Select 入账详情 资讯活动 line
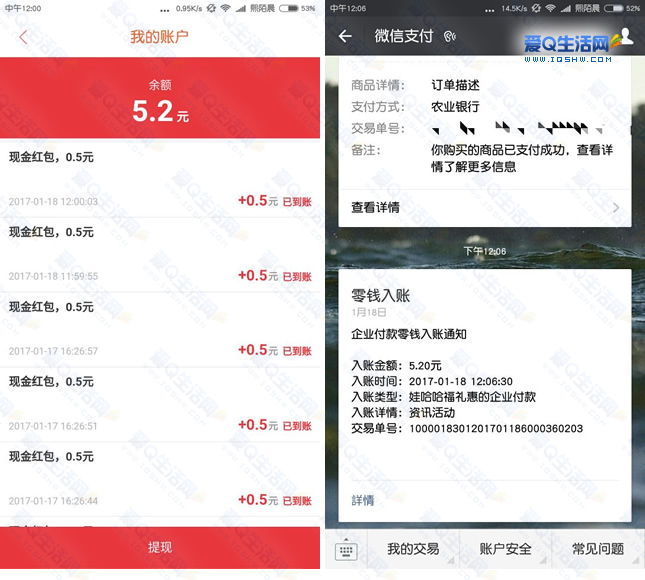This screenshot has width=645, height=580. (x=403, y=413)
